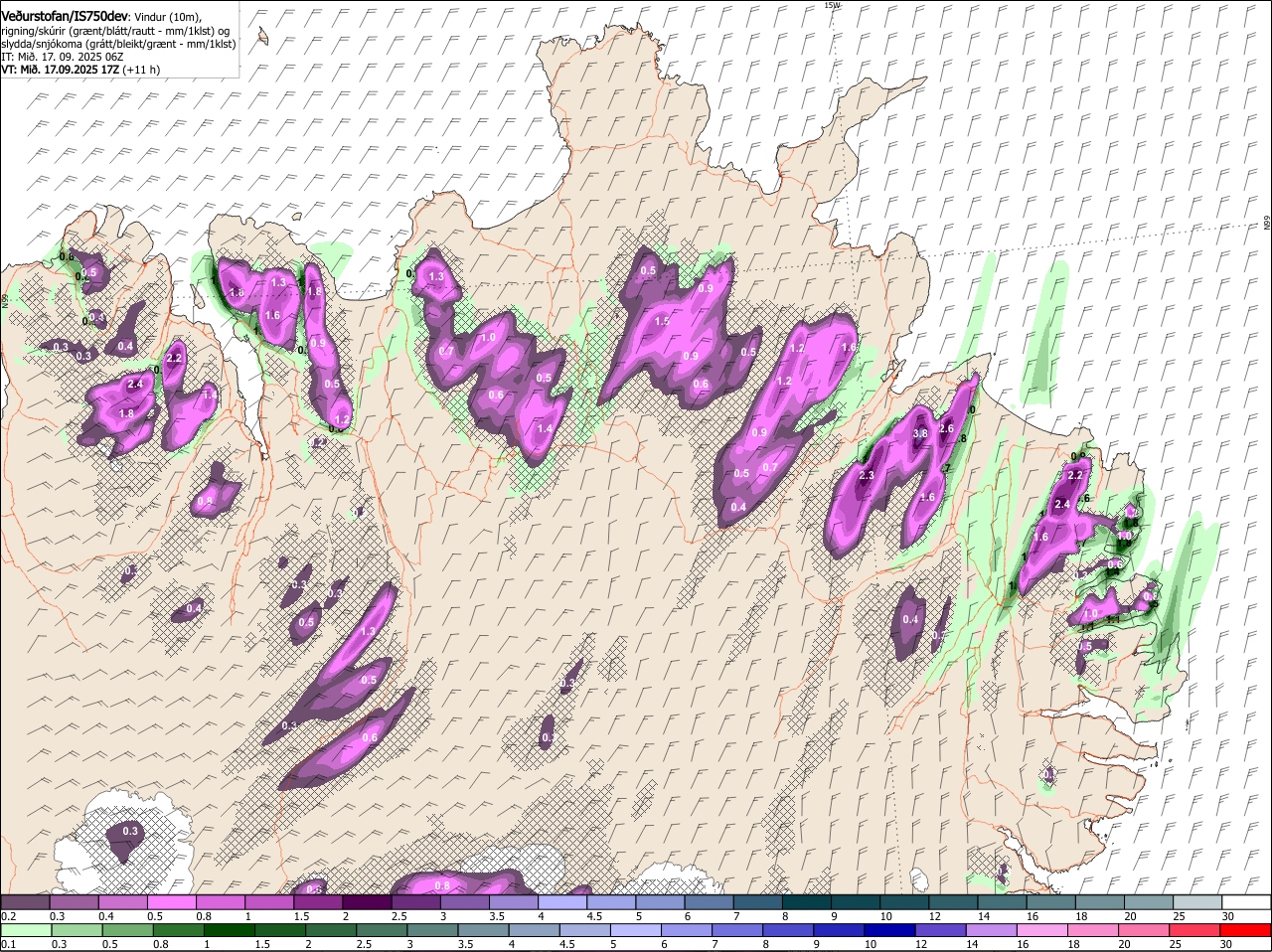Click the red 30 swatch in bottom legend
This screenshot has height=952, width=1272.
1246,930
